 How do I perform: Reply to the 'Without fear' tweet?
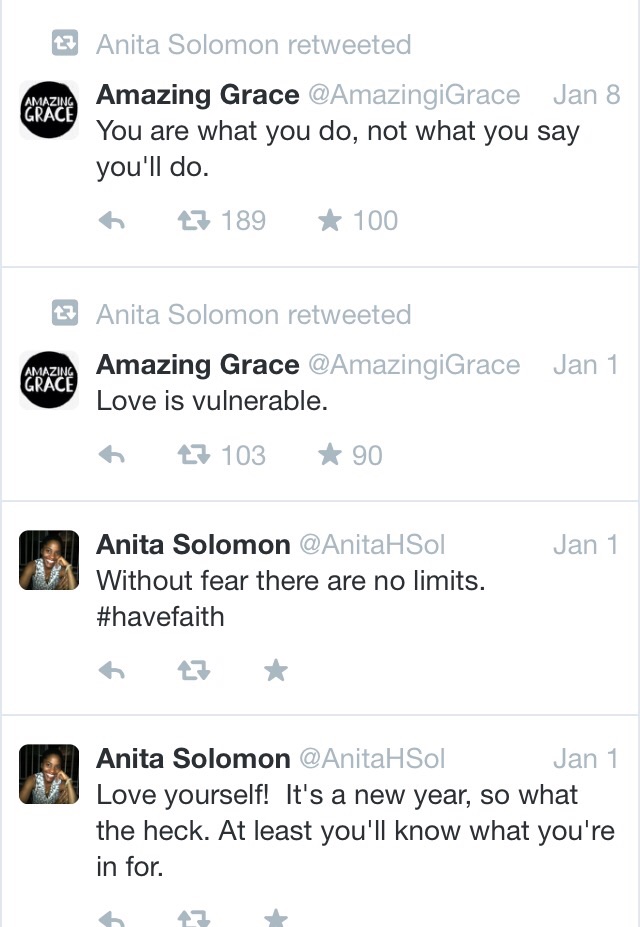click(x=111, y=670)
